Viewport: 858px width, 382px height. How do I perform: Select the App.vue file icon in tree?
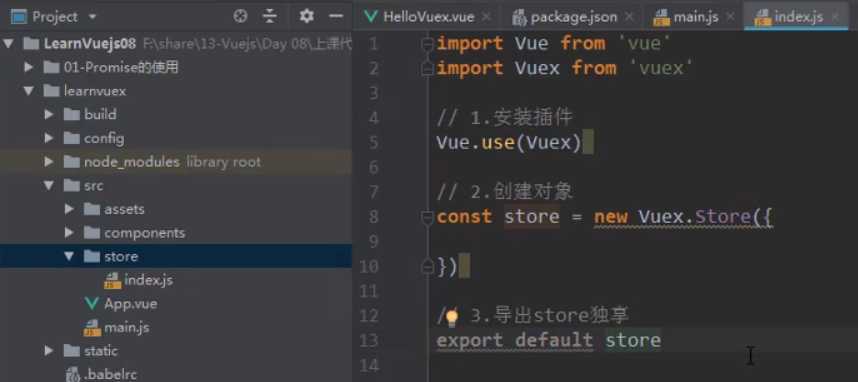pos(92,303)
